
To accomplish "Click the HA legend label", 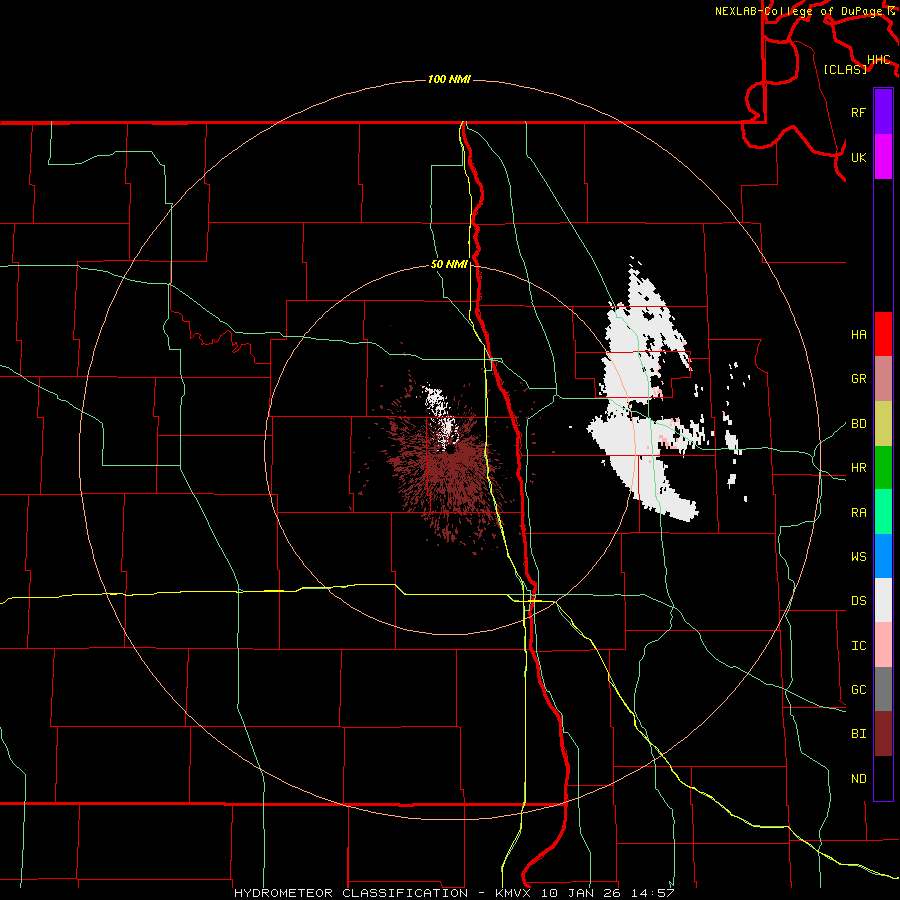I will point(858,335).
